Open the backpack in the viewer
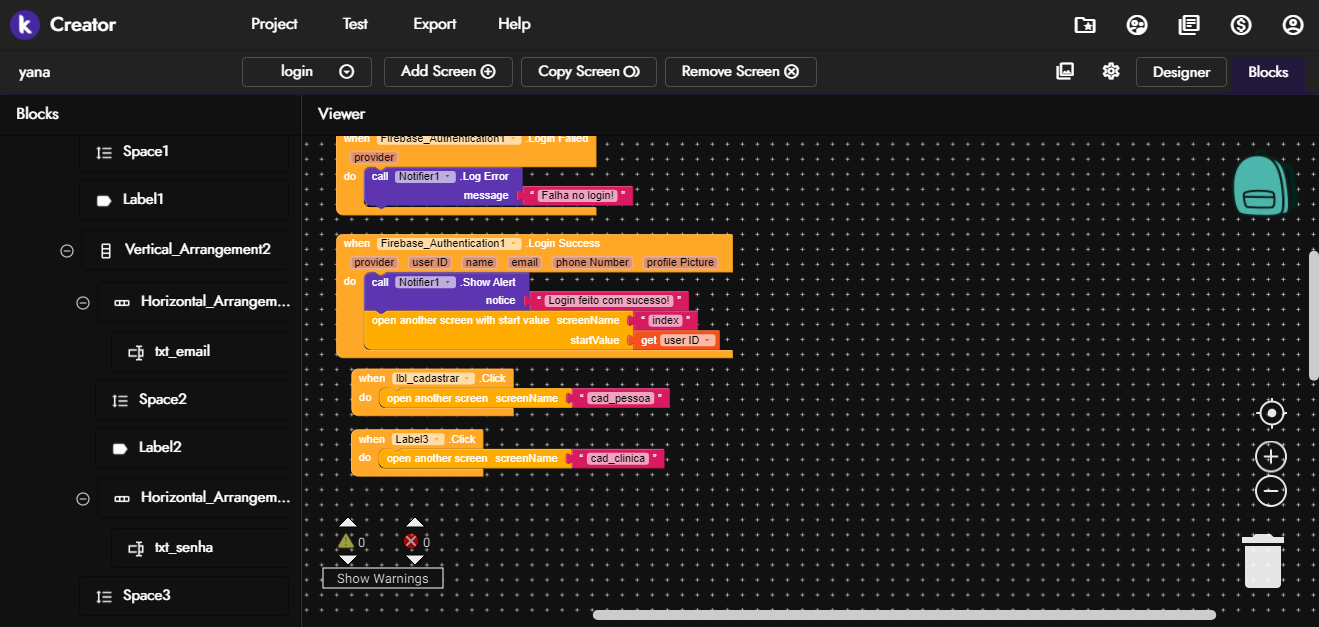The height and width of the screenshot is (627, 1319). (1264, 185)
